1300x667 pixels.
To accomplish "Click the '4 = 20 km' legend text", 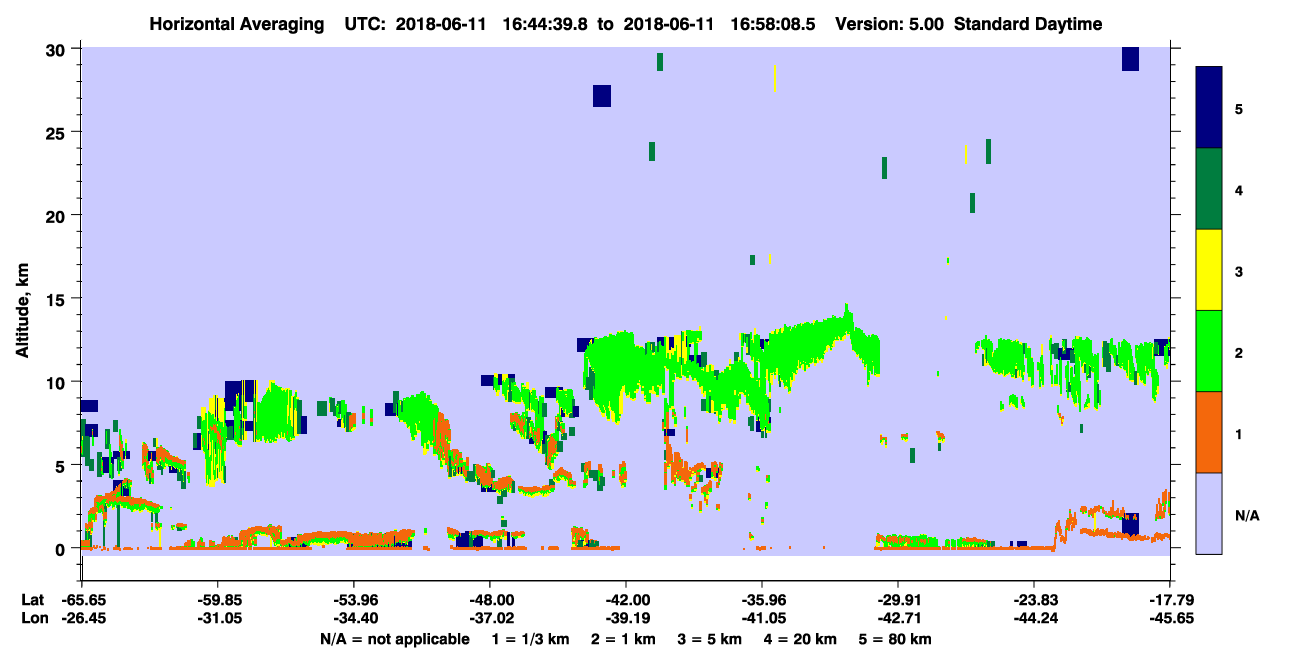I will [x=801, y=639].
